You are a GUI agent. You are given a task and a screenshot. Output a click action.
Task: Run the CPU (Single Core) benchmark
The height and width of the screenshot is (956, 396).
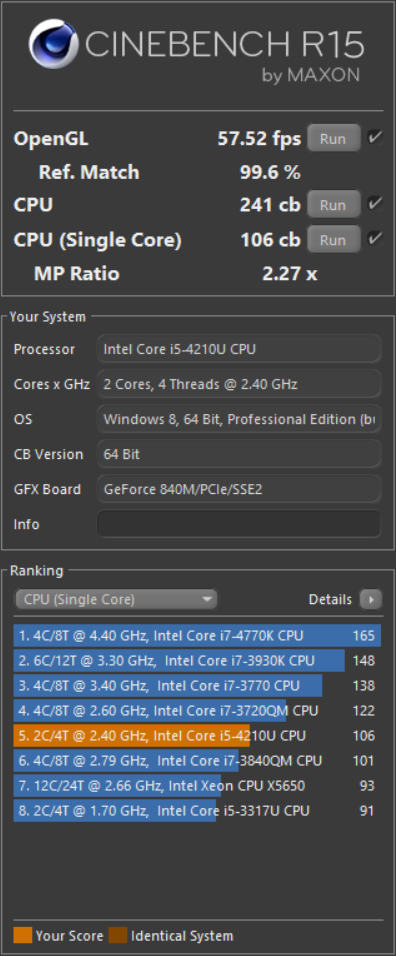tap(333, 240)
